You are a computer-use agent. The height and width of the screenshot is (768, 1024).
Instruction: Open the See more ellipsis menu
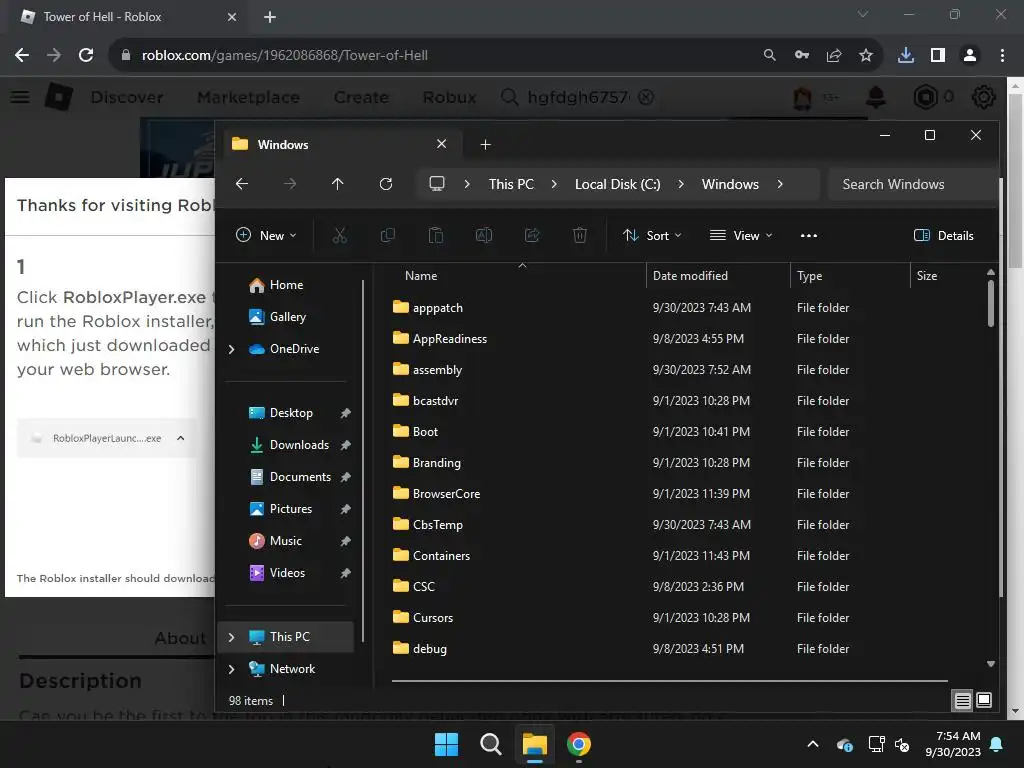tap(808, 236)
